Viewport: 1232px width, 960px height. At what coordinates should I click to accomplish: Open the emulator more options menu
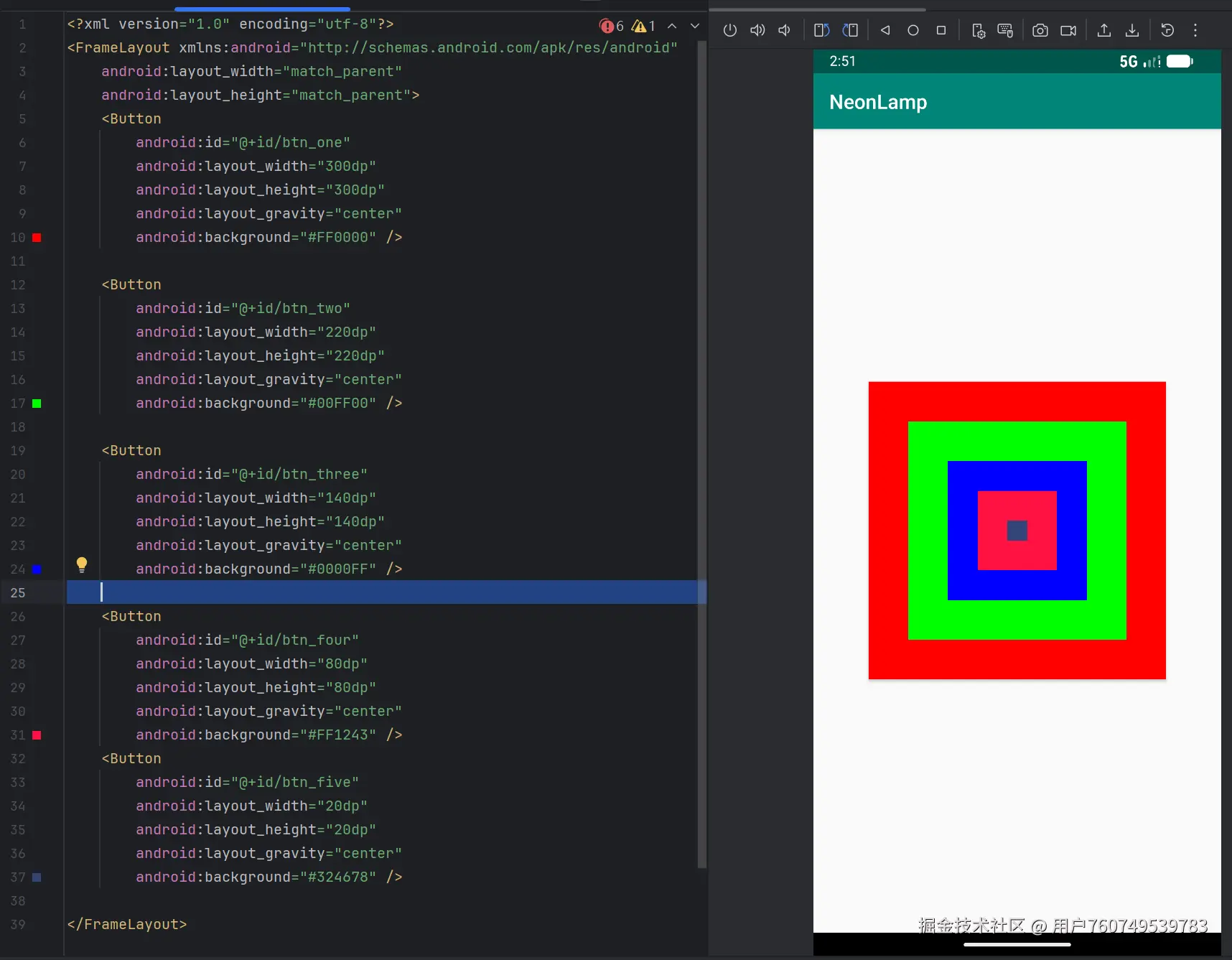pyautogui.click(x=1195, y=30)
